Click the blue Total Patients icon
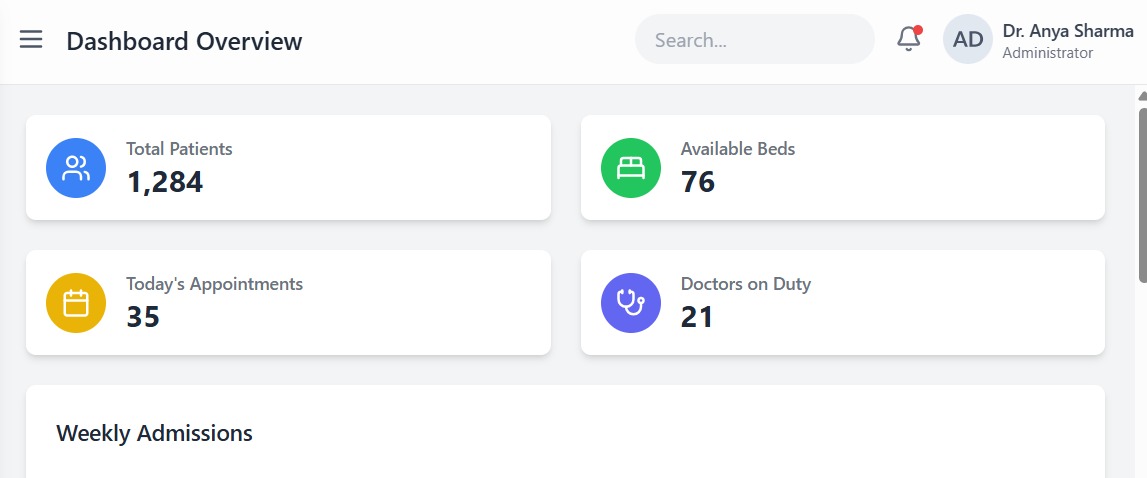The image size is (1147, 478). point(76,168)
